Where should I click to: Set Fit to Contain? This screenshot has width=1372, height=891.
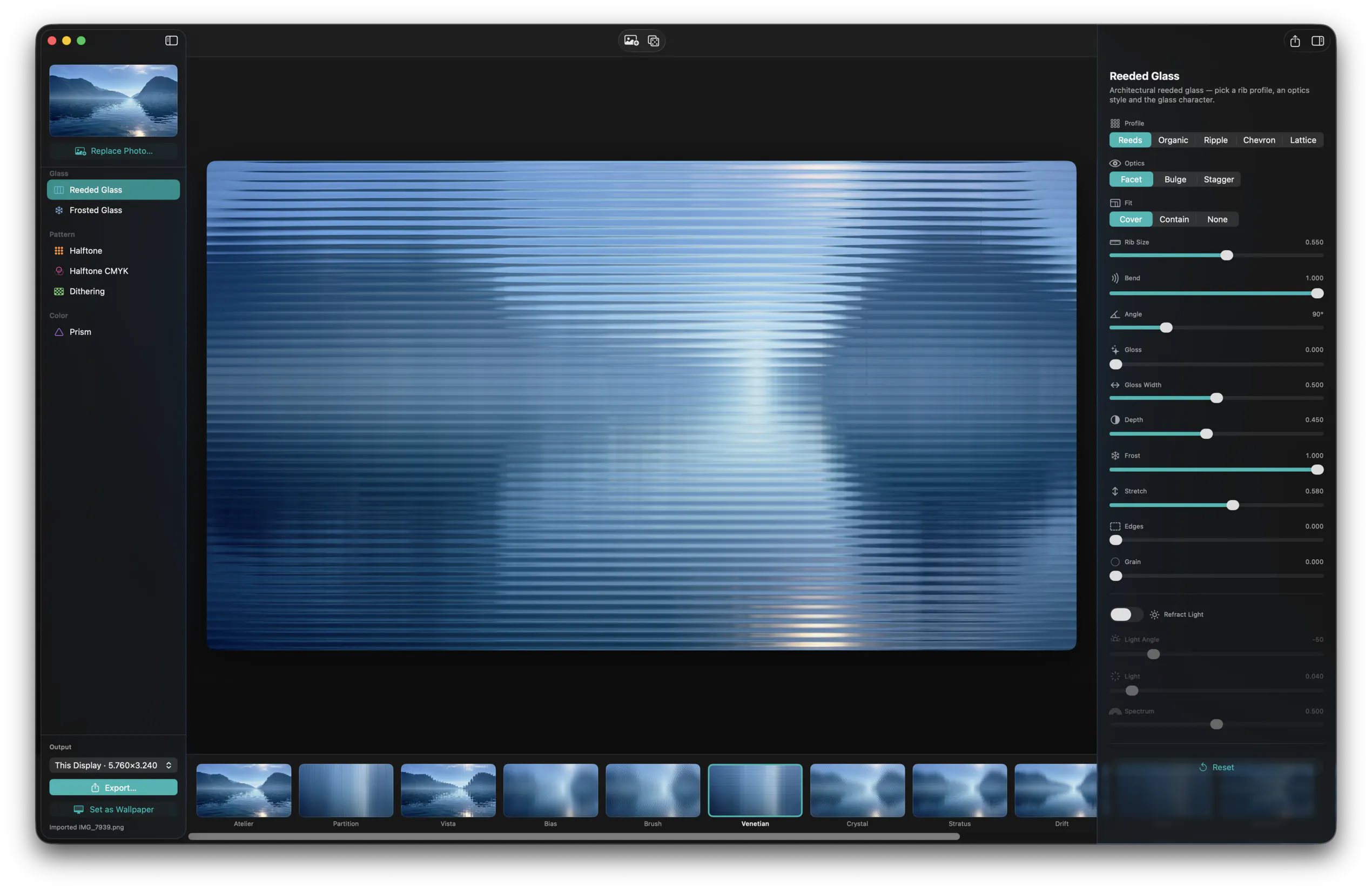1174,219
